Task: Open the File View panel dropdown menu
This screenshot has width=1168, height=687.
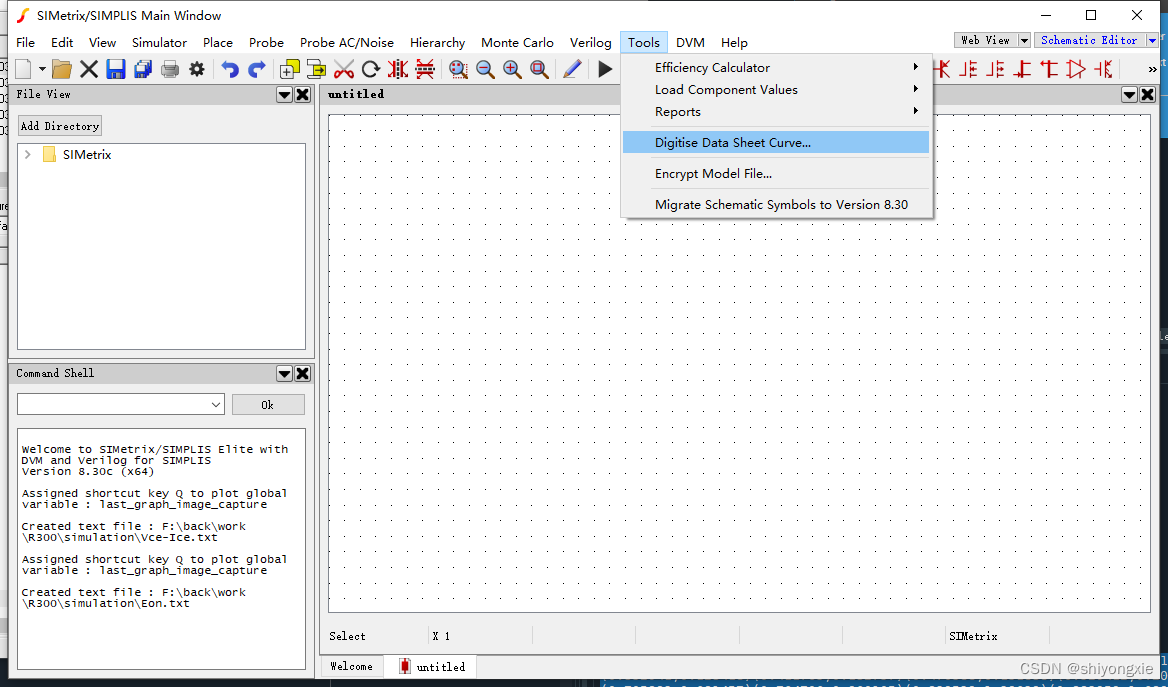Action: pyautogui.click(x=284, y=95)
